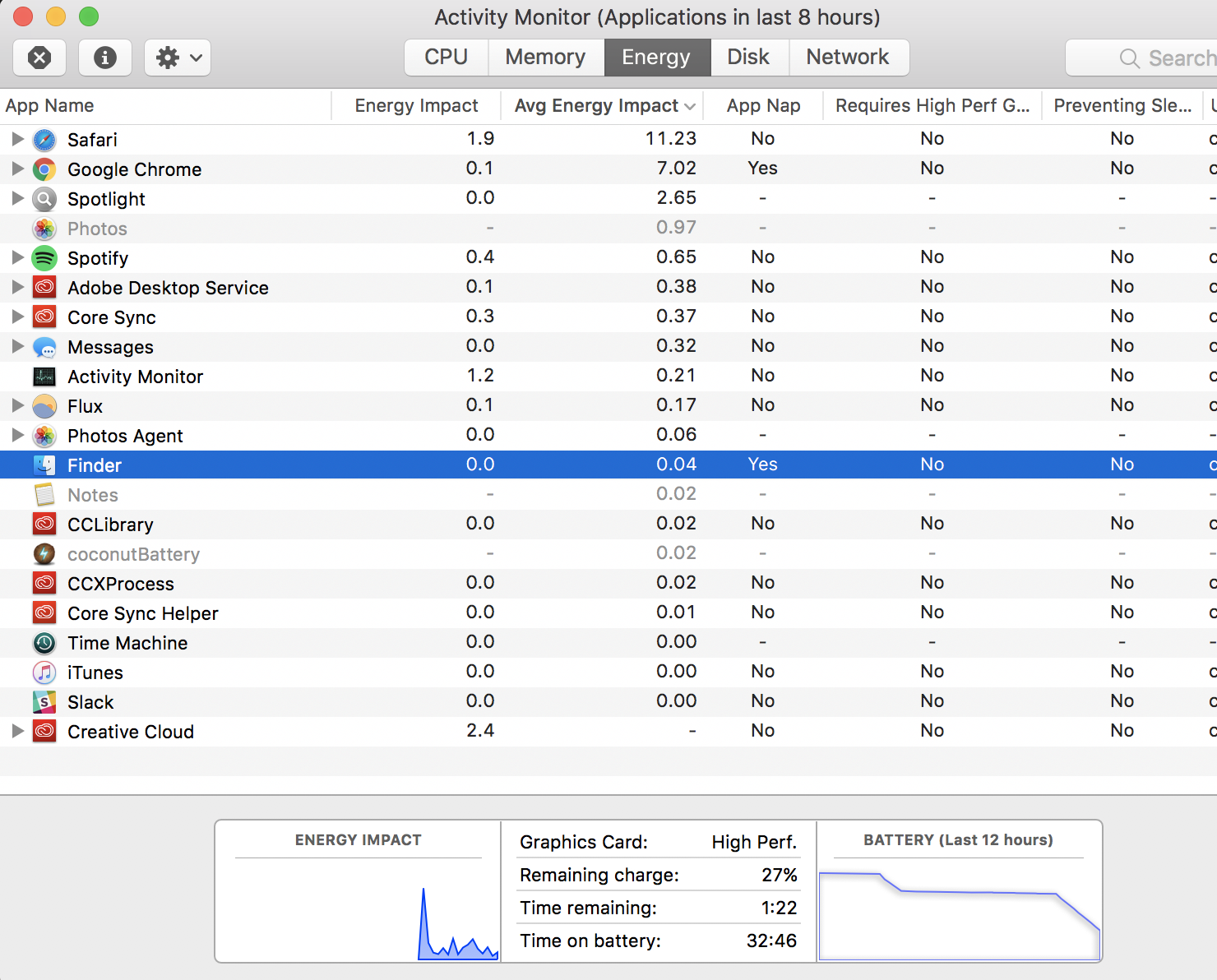The image size is (1217, 980).
Task: Click the Activity Monitor app icon in list
Action: coord(44,377)
